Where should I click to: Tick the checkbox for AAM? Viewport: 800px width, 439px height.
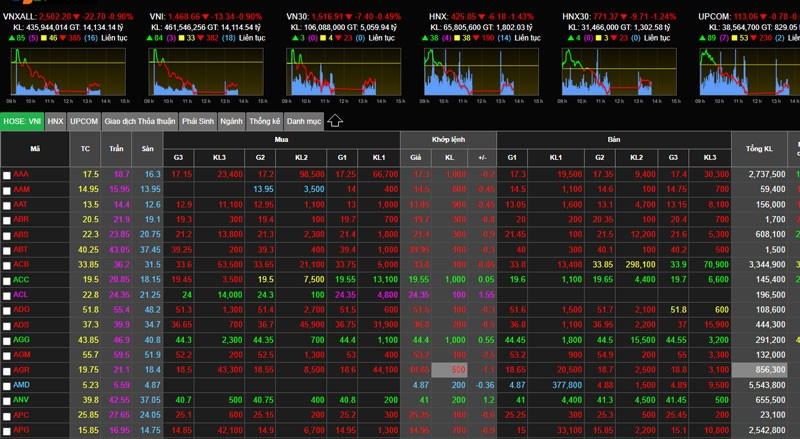pos(7,190)
